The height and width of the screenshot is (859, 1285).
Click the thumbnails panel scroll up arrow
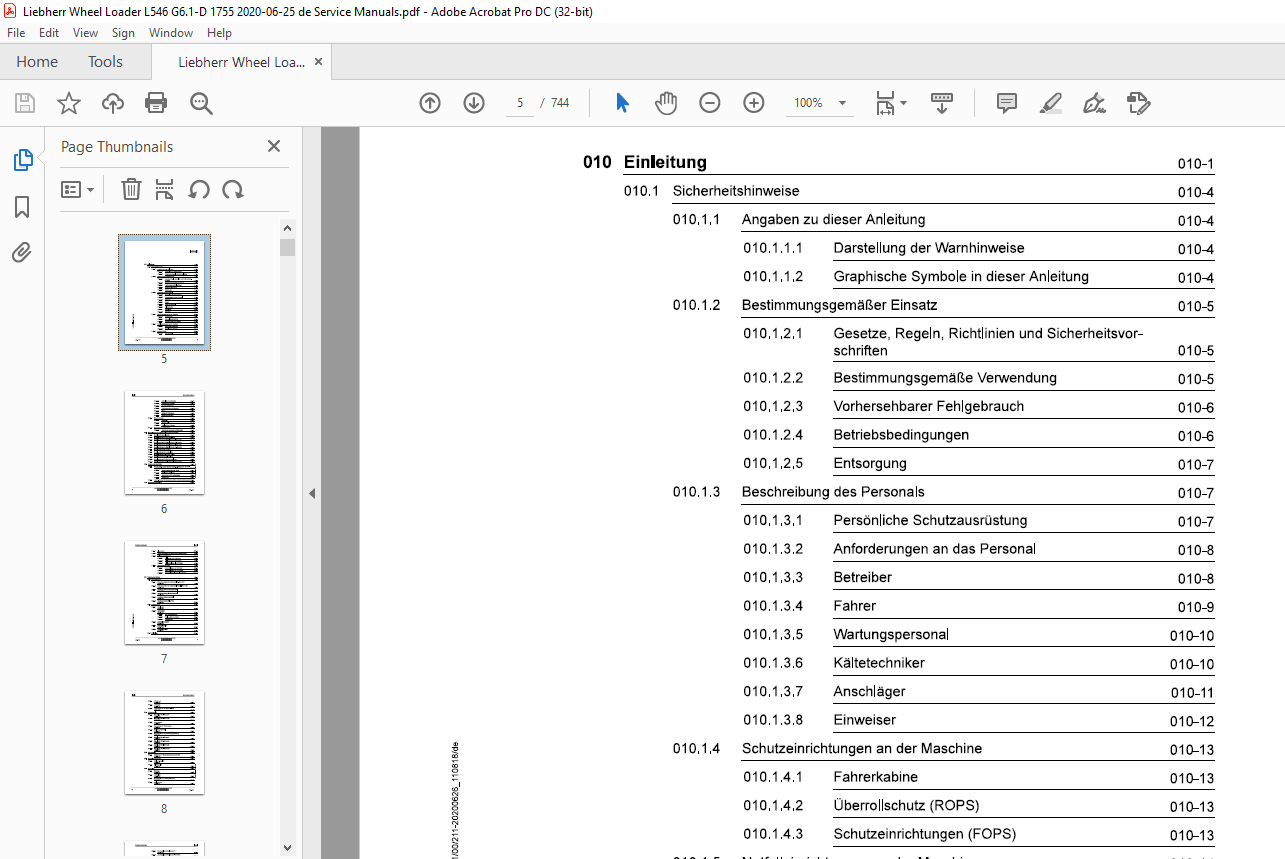[288, 228]
